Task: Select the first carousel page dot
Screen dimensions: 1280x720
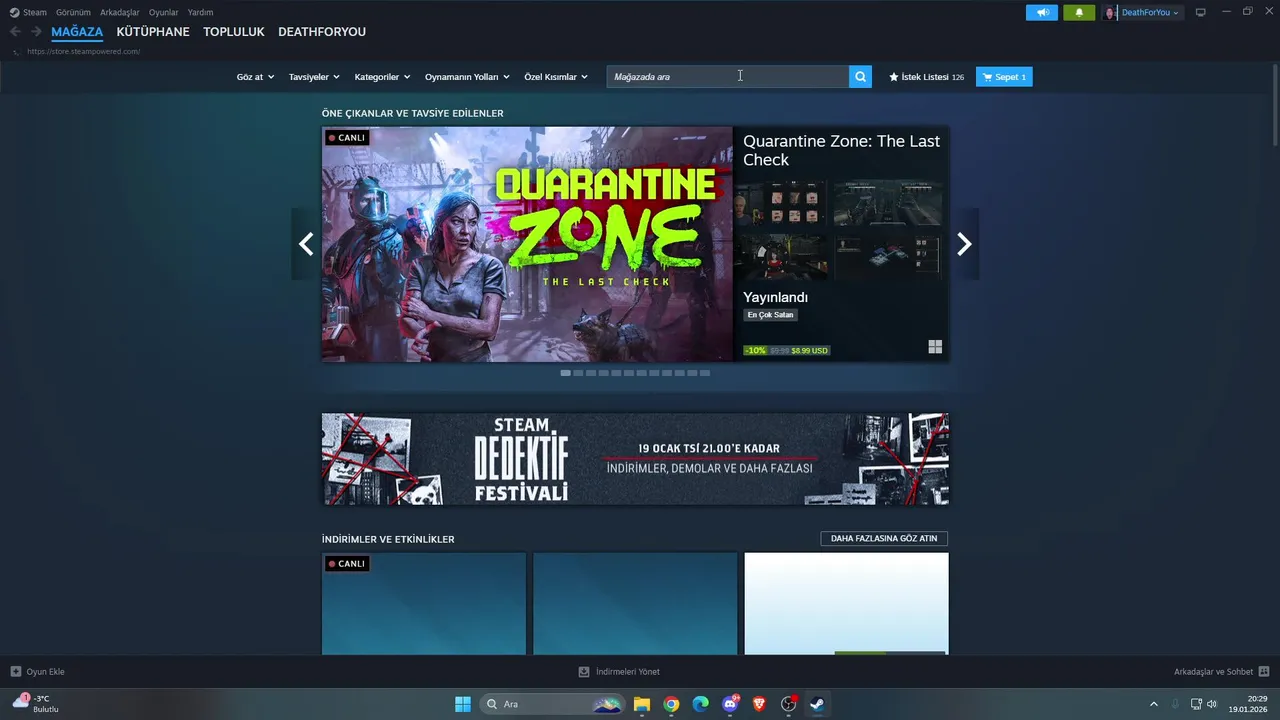Action: click(566, 373)
